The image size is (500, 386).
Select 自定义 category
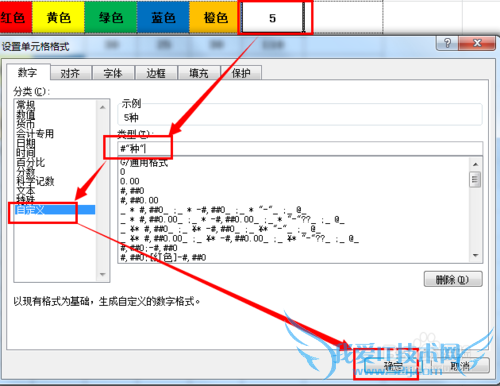pyautogui.click(x=55, y=210)
